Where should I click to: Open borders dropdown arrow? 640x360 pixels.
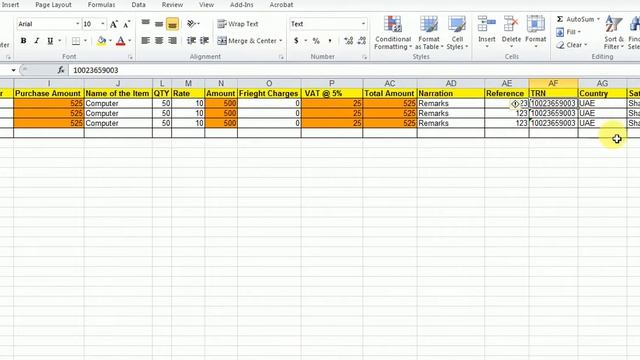pyautogui.click(x=85, y=41)
